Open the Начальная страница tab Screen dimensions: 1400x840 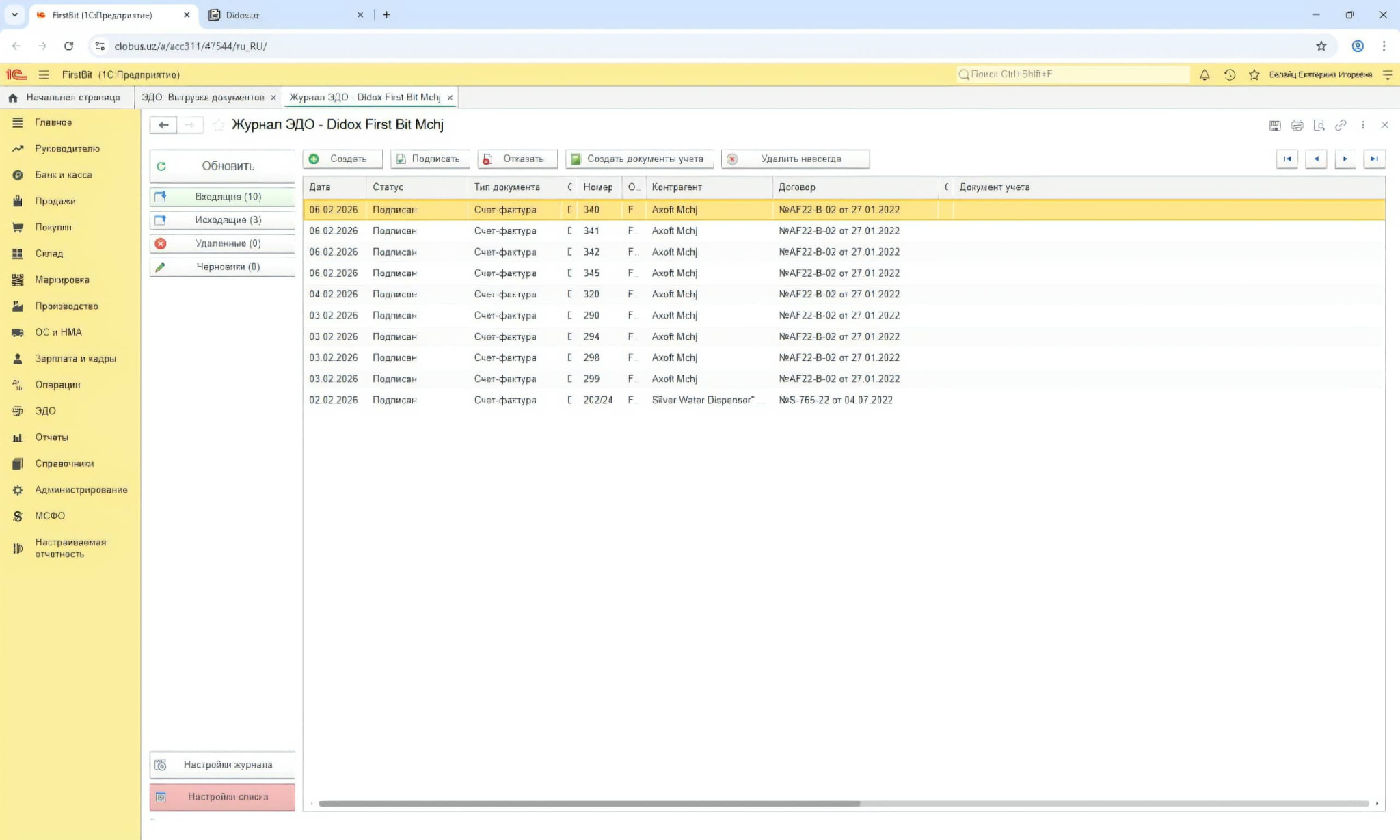[67, 98]
